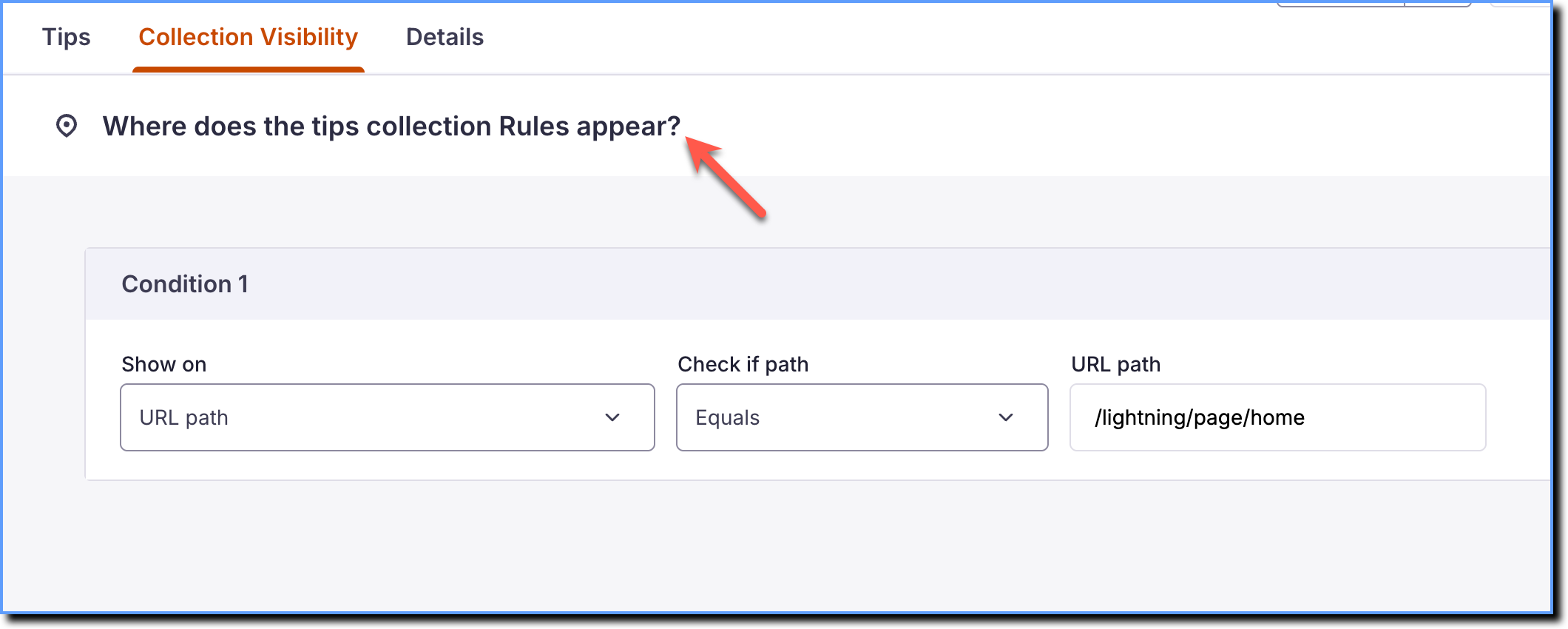Viewport: 1568px width, 629px height.
Task: Click the 'URL path' label above text input
Action: coord(1116,364)
